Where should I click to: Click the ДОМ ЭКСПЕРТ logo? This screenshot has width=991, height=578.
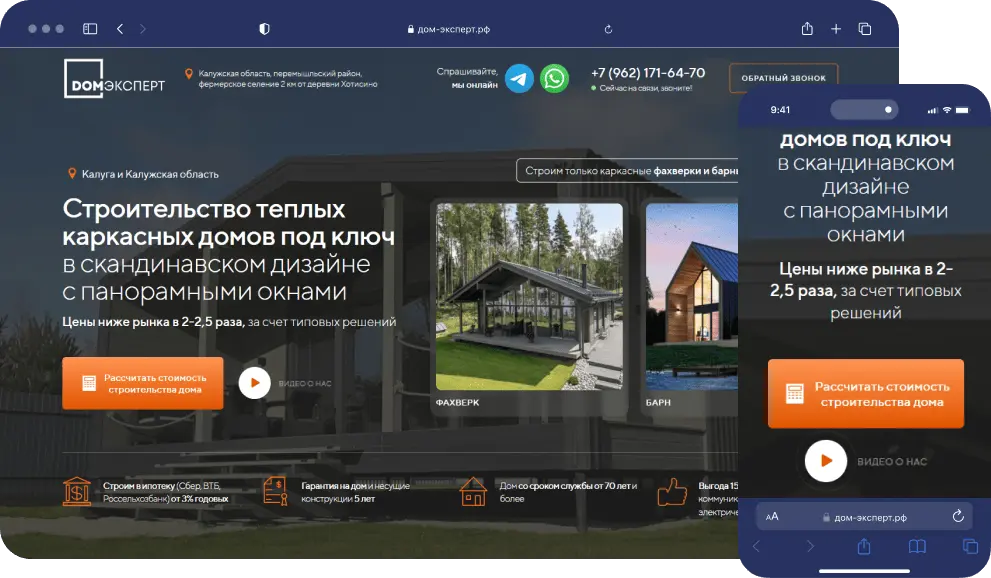click(114, 79)
